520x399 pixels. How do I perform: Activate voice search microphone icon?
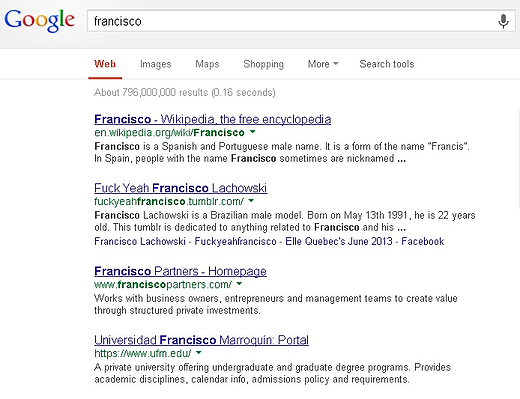pos(503,21)
